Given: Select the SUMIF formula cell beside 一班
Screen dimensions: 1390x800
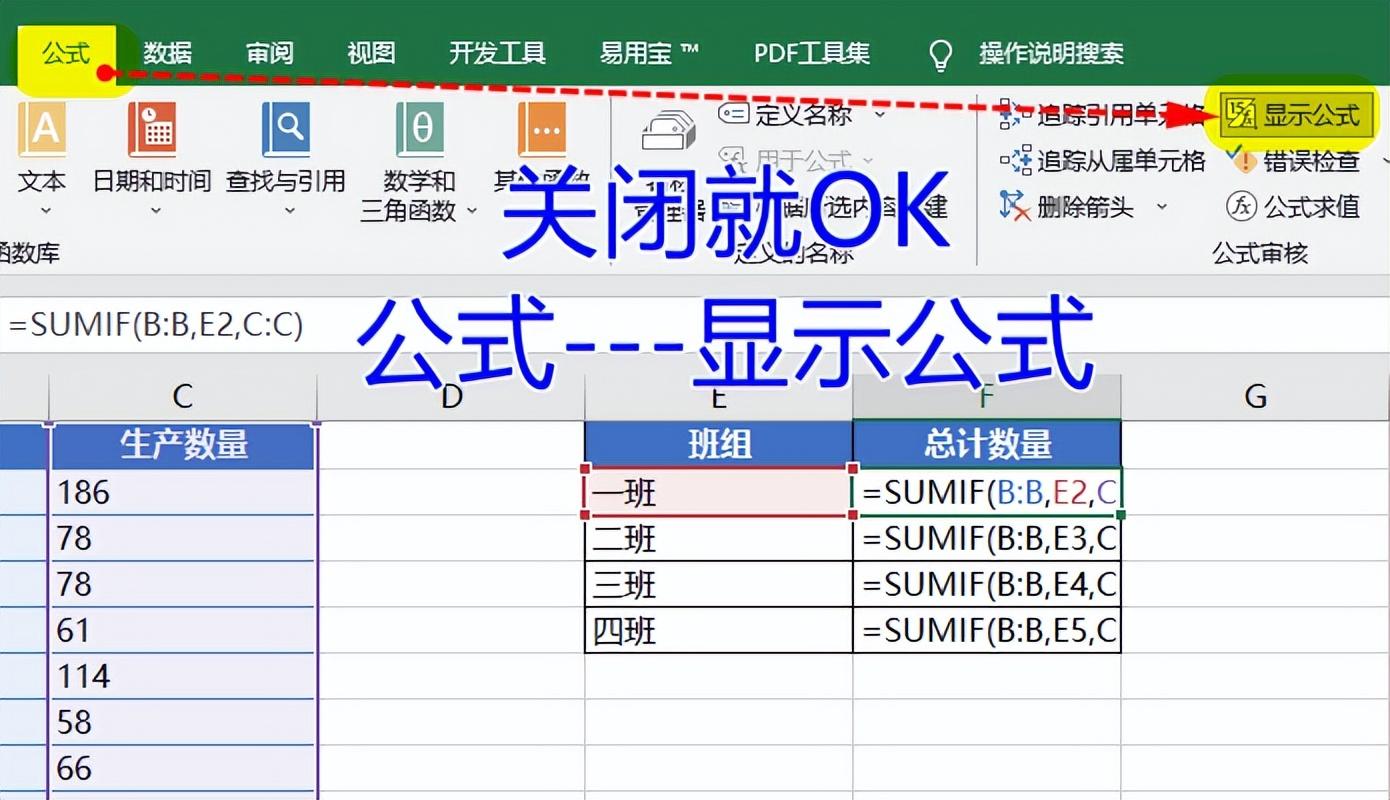Looking at the screenshot, I should click(x=987, y=492).
